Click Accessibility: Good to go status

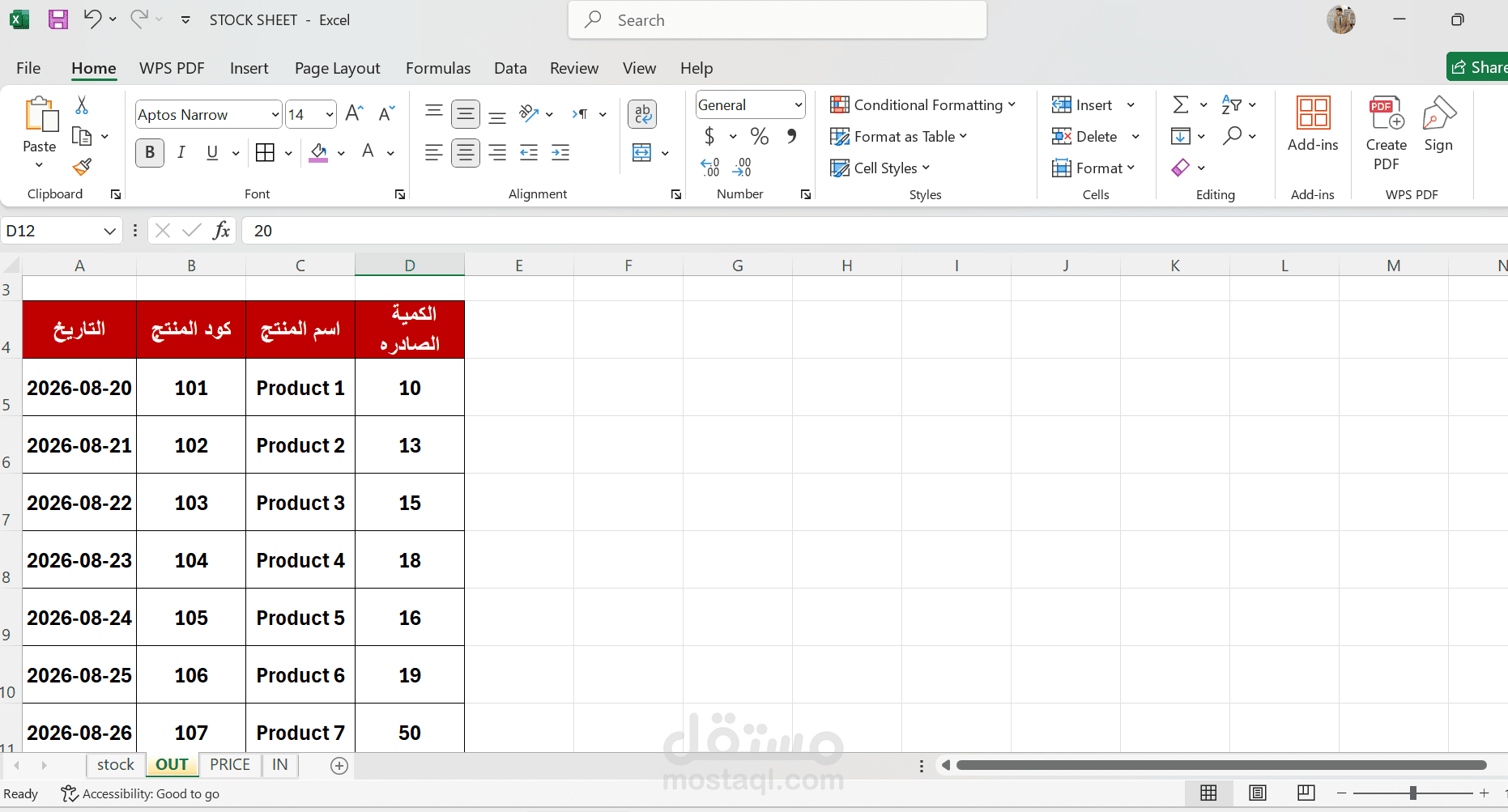pyautogui.click(x=140, y=794)
